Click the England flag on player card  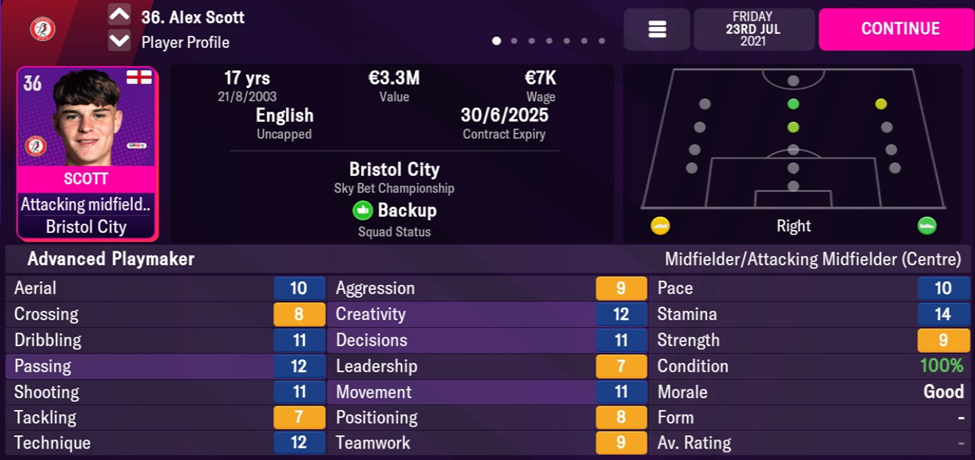pos(137,80)
